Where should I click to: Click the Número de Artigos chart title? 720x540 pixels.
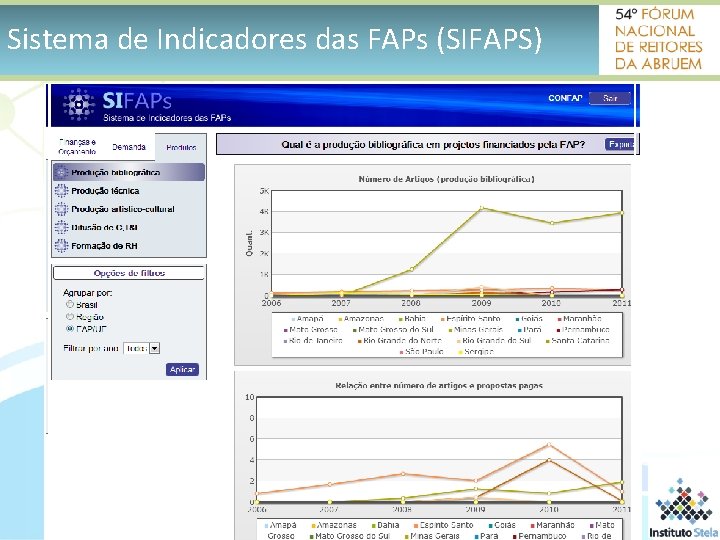point(446,179)
